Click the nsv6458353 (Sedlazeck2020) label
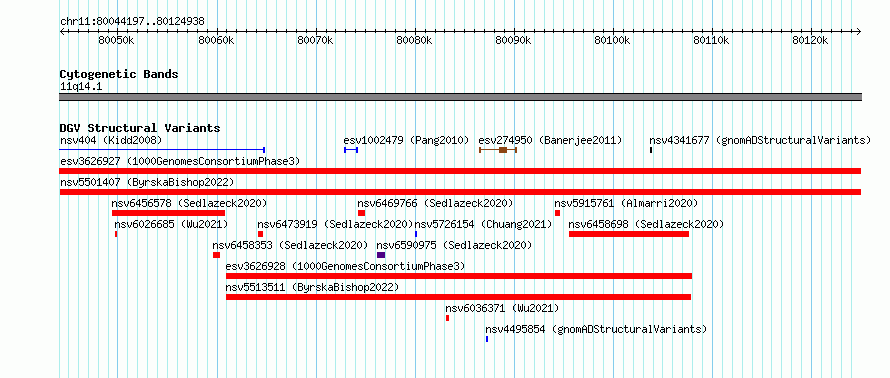This screenshot has width=890, height=378. click(x=290, y=245)
